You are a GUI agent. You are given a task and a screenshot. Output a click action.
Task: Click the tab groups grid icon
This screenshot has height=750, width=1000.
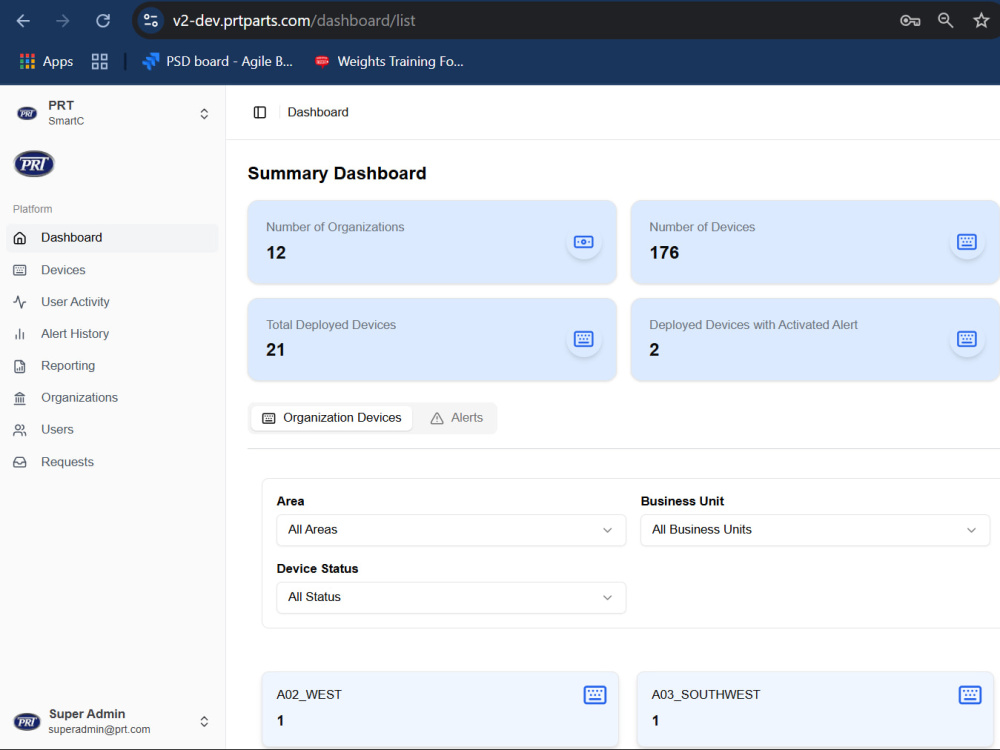tap(99, 61)
